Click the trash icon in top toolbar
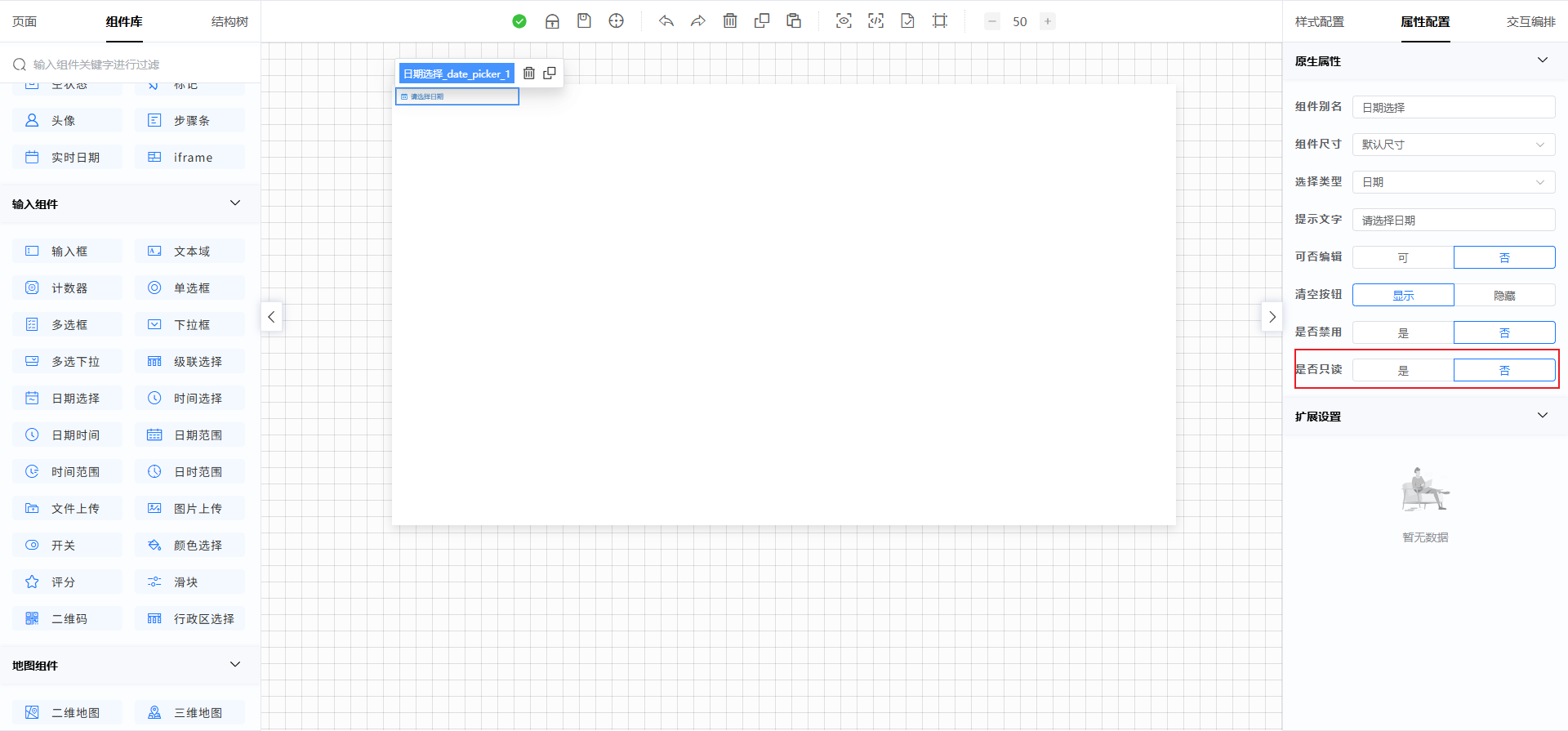The image size is (1568, 731). [730, 21]
